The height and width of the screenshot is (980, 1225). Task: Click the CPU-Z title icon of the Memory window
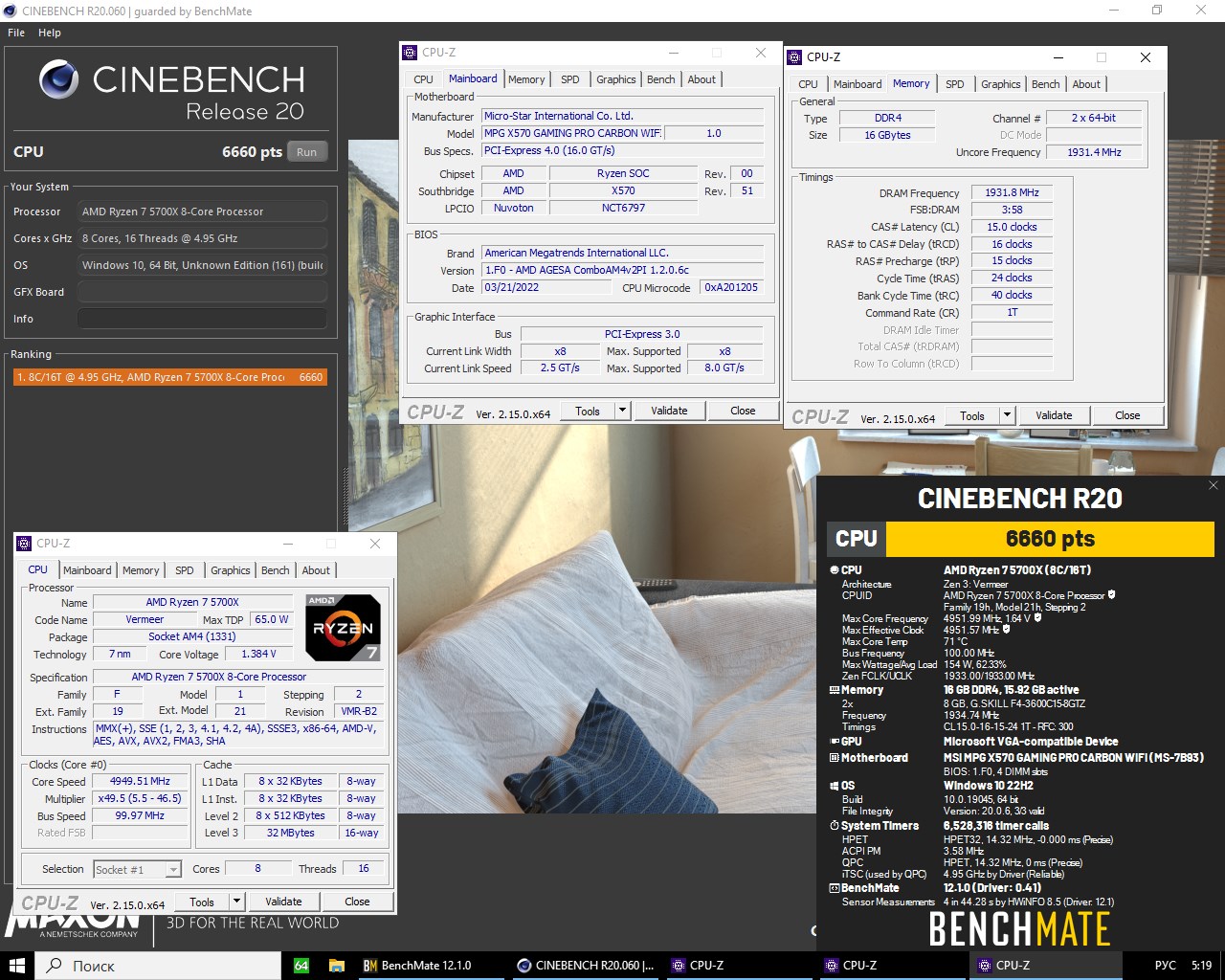click(794, 57)
